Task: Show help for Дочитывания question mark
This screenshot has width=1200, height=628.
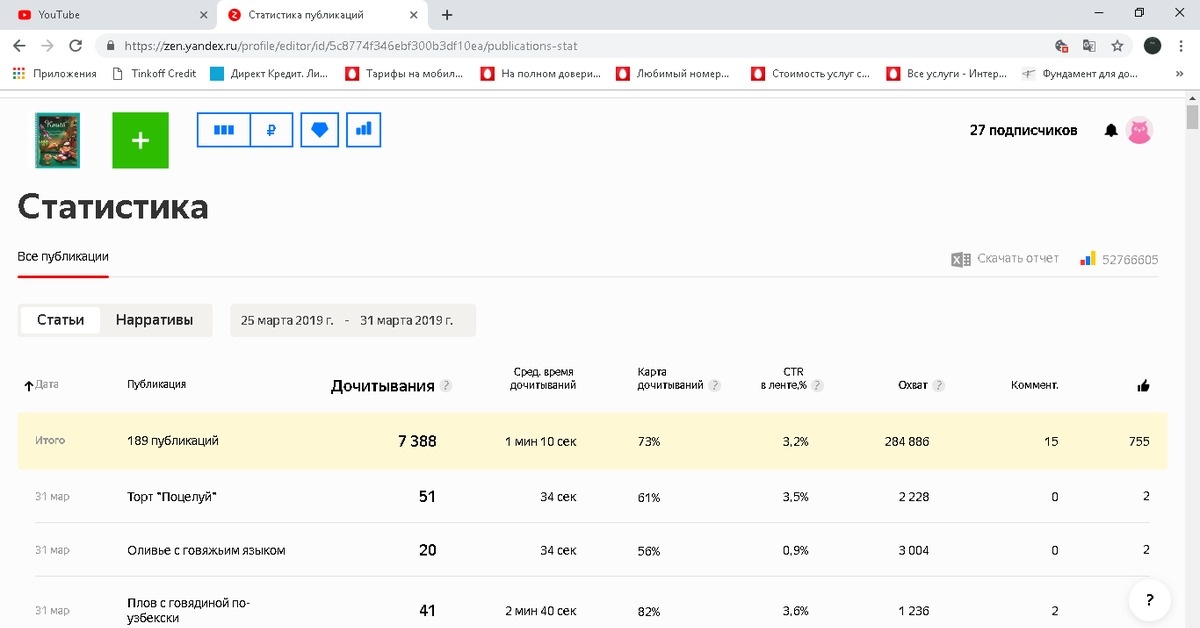Action: click(x=446, y=386)
